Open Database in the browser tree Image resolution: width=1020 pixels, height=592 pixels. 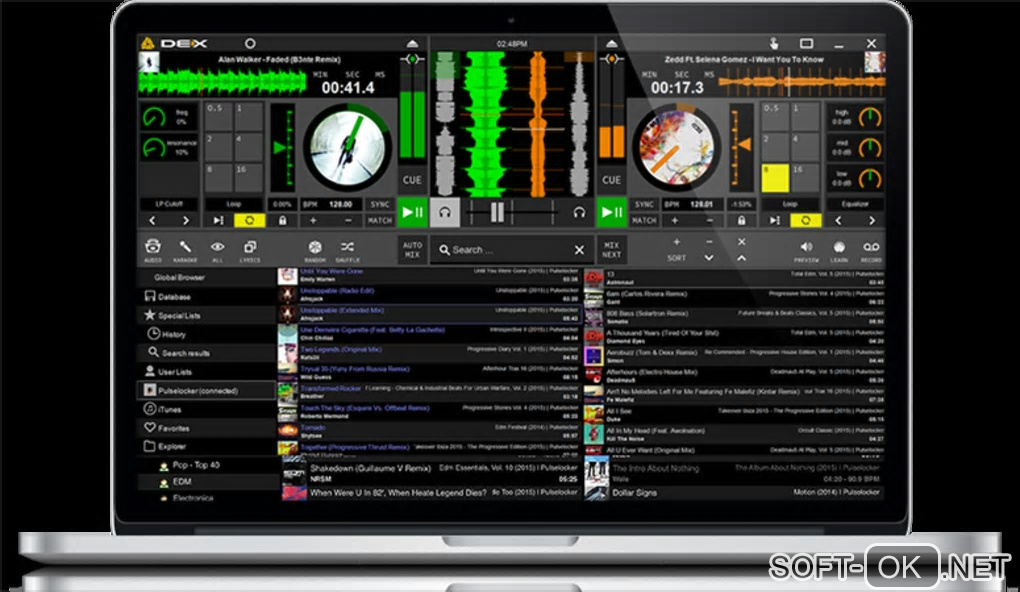(x=206, y=297)
